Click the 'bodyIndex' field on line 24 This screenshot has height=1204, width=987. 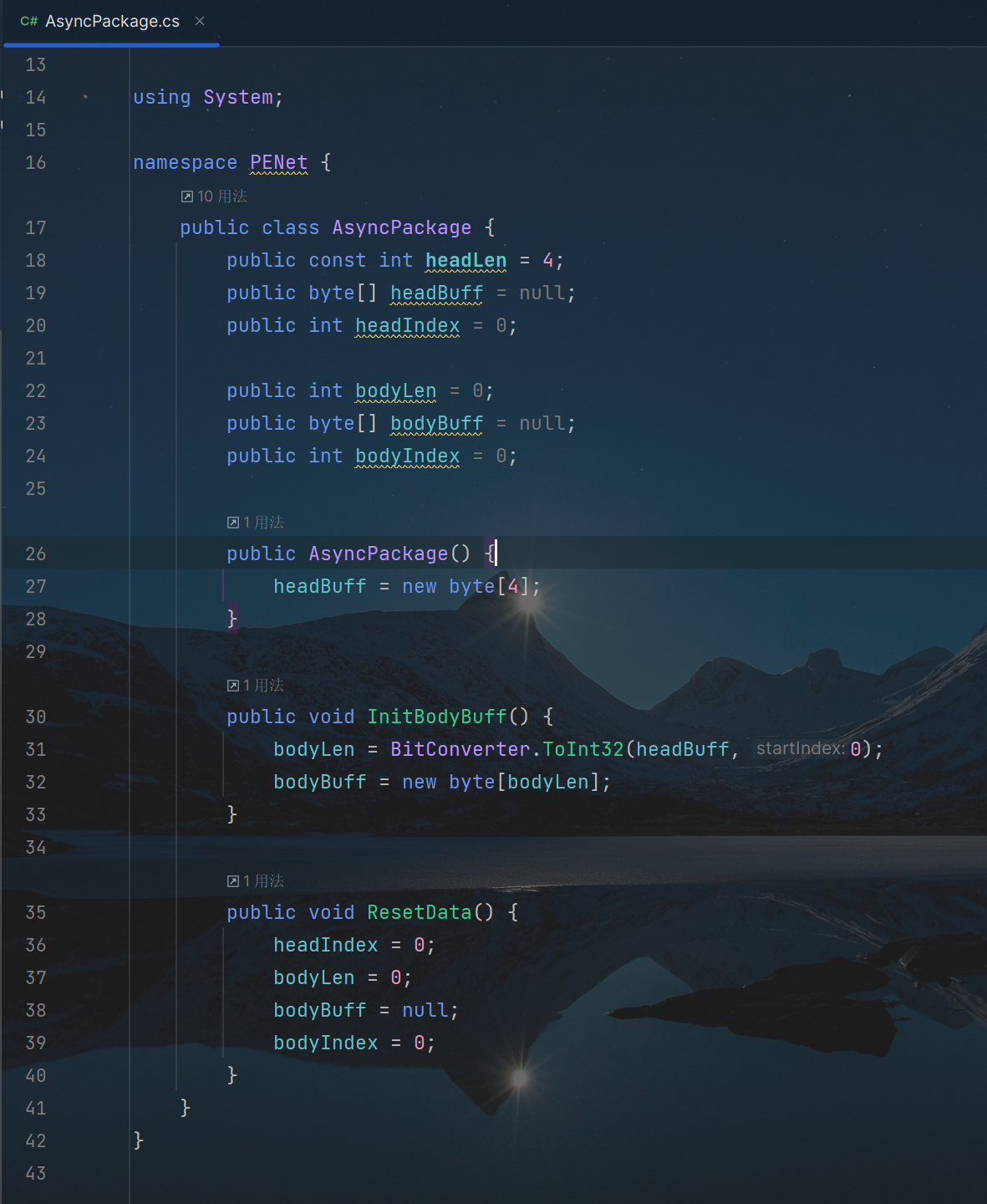(408, 457)
